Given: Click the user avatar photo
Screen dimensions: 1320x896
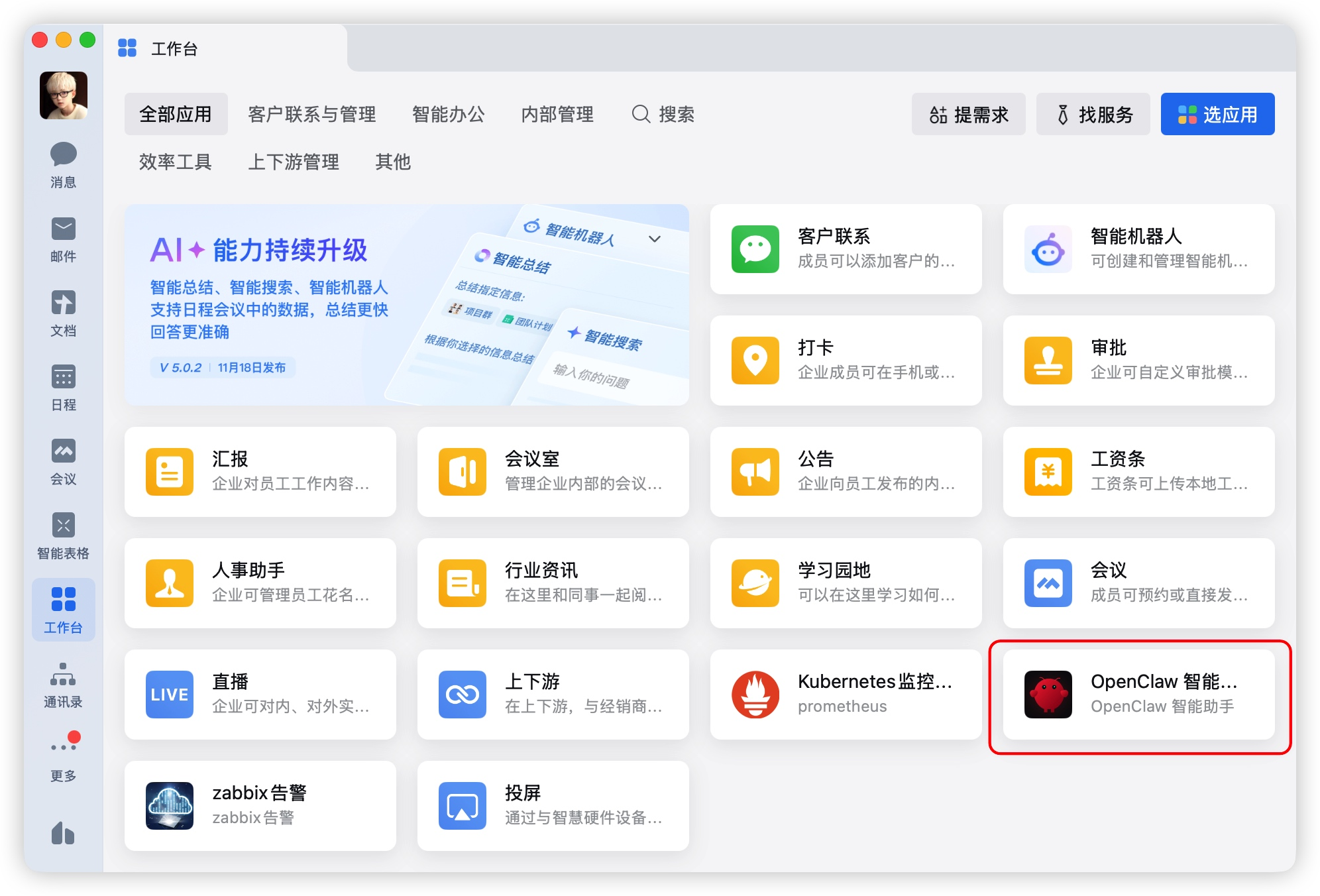Looking at the screenshot, I should point(64,95).
